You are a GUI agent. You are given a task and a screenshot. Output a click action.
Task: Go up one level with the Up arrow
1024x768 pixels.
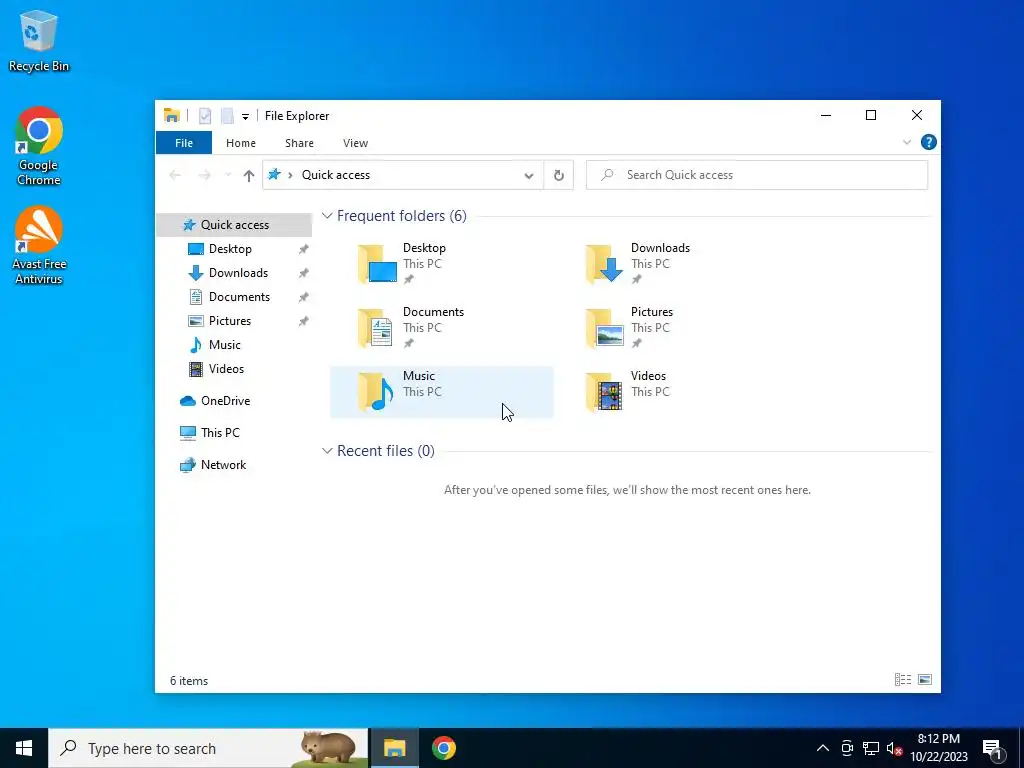coord(248,175)
